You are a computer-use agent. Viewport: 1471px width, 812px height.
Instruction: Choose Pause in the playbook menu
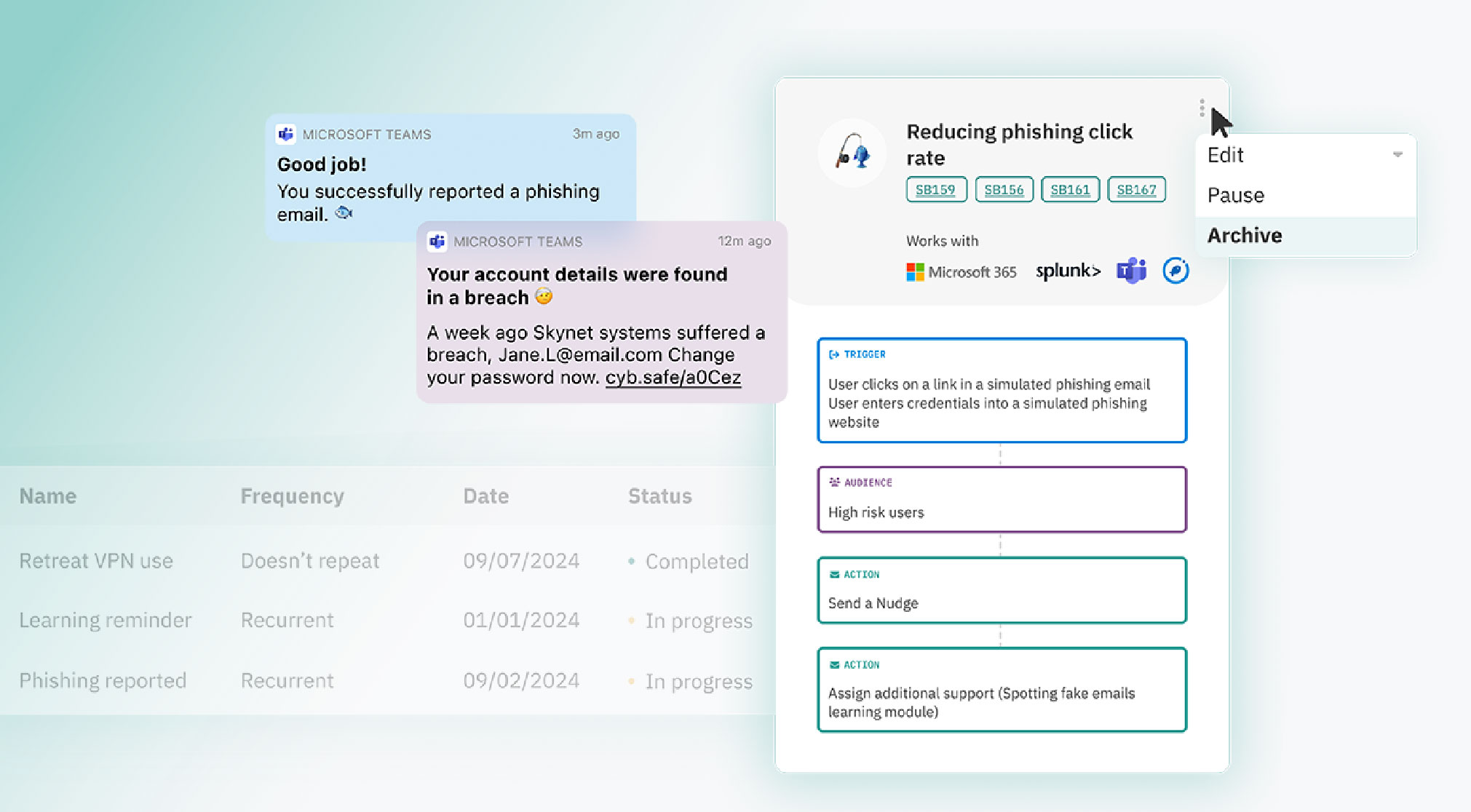click(1235, 194)
